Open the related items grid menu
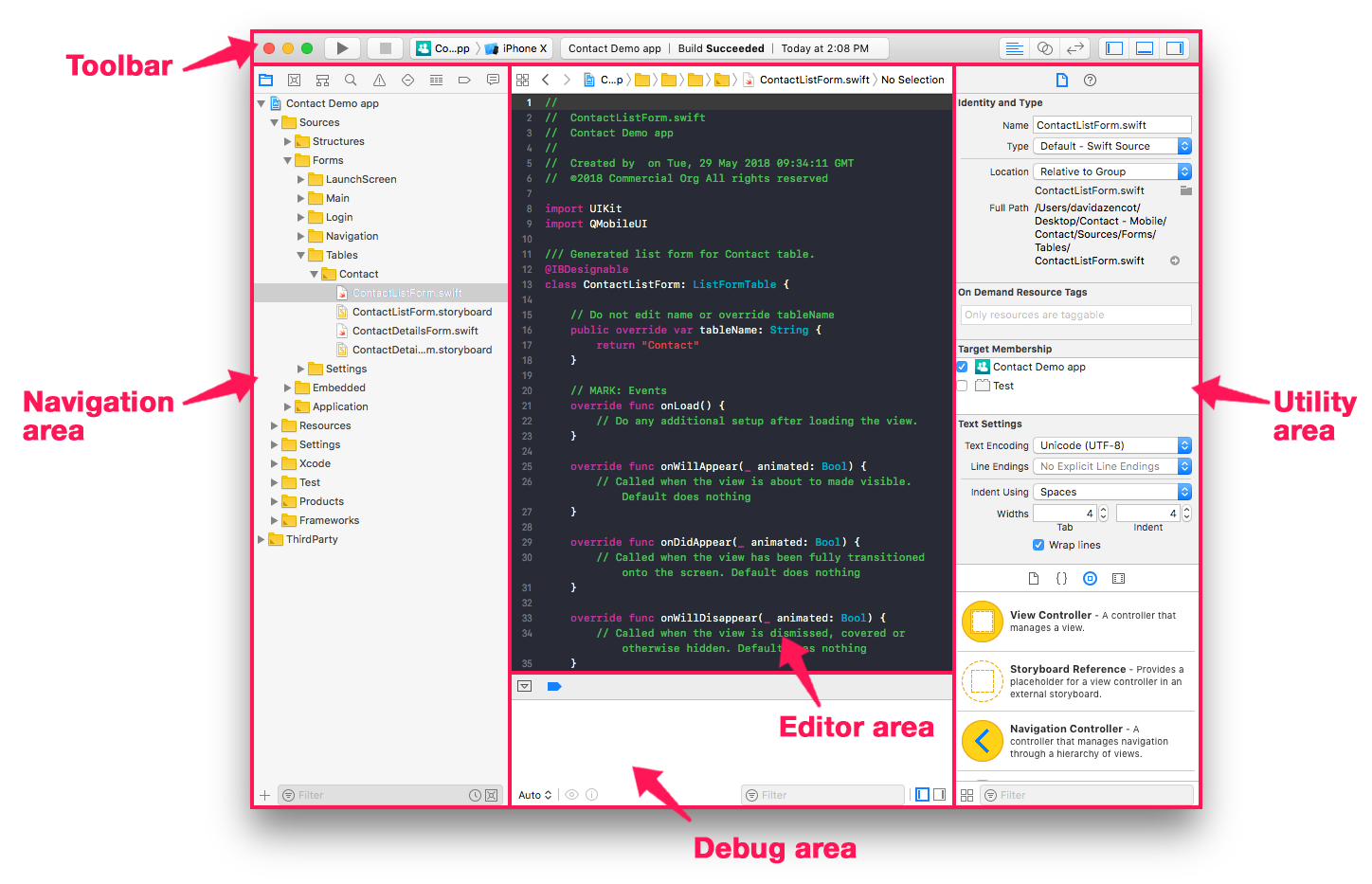The height and width of the screenshot is (884, 1372). click(522, 81)
